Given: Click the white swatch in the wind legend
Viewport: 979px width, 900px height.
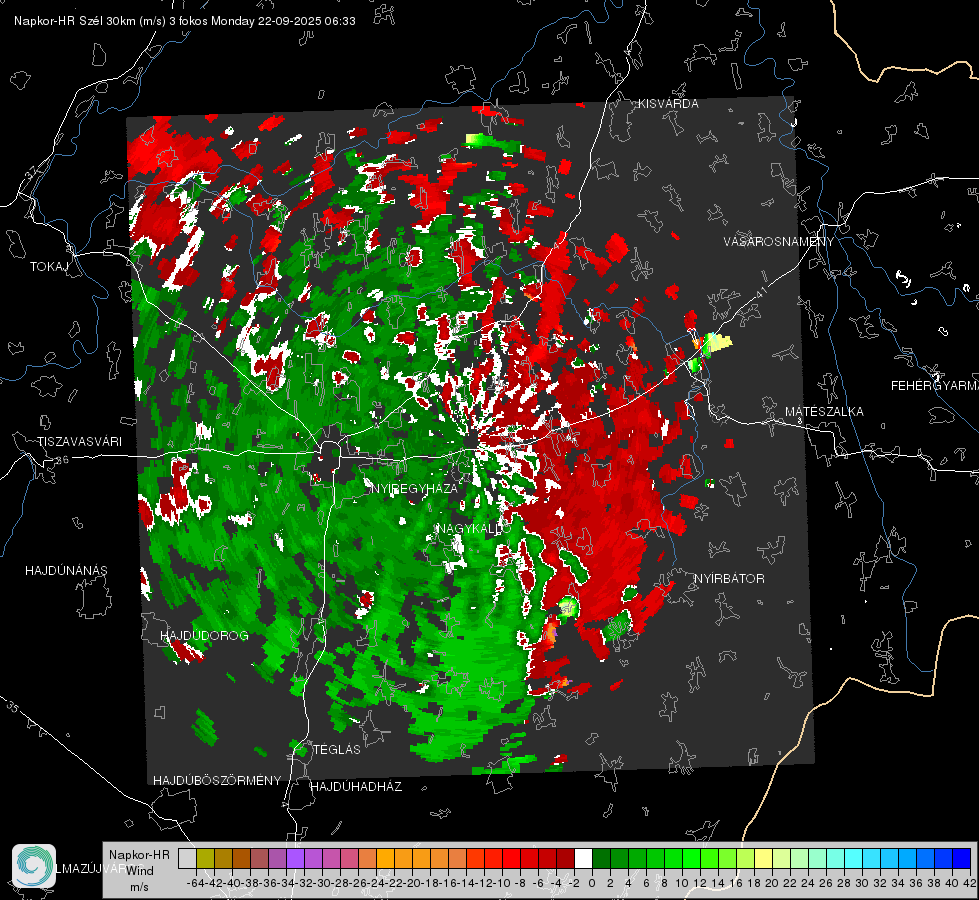Looking at the screenshot, I should [x=583, y=858].
